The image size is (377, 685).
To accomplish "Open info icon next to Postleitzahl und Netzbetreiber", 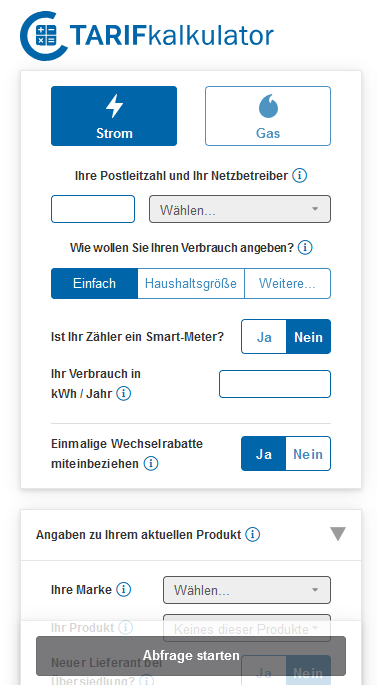I will (x=299, y=176).
